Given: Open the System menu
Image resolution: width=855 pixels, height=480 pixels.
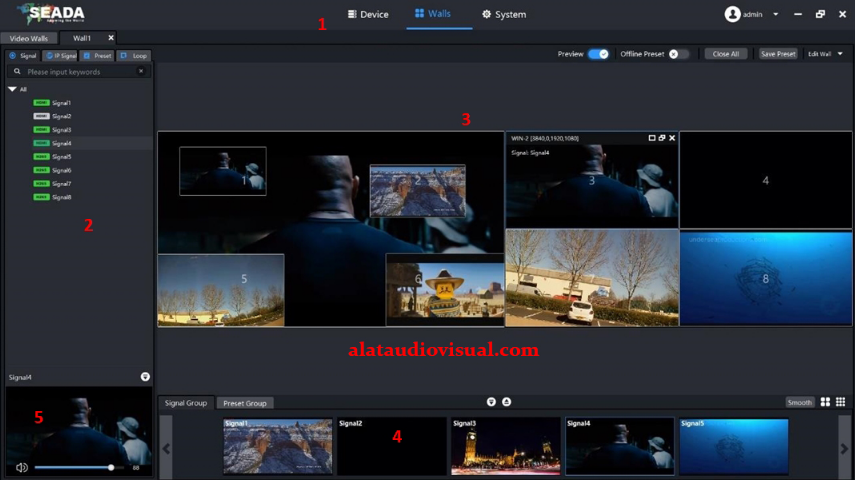Looking at the screenshot, I should coord(503,14).
